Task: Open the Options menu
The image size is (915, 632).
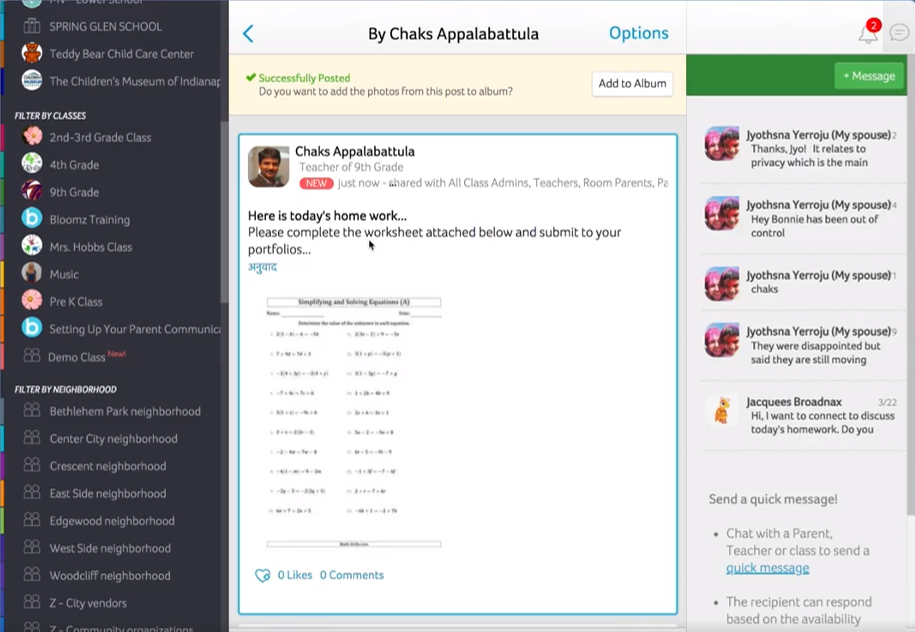Action: tap(638, 33)
